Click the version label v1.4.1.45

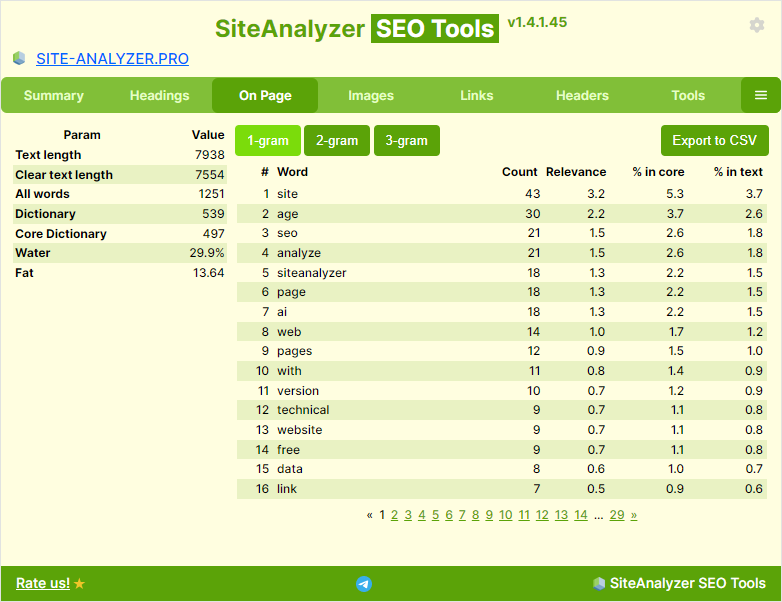pos(537,22)
